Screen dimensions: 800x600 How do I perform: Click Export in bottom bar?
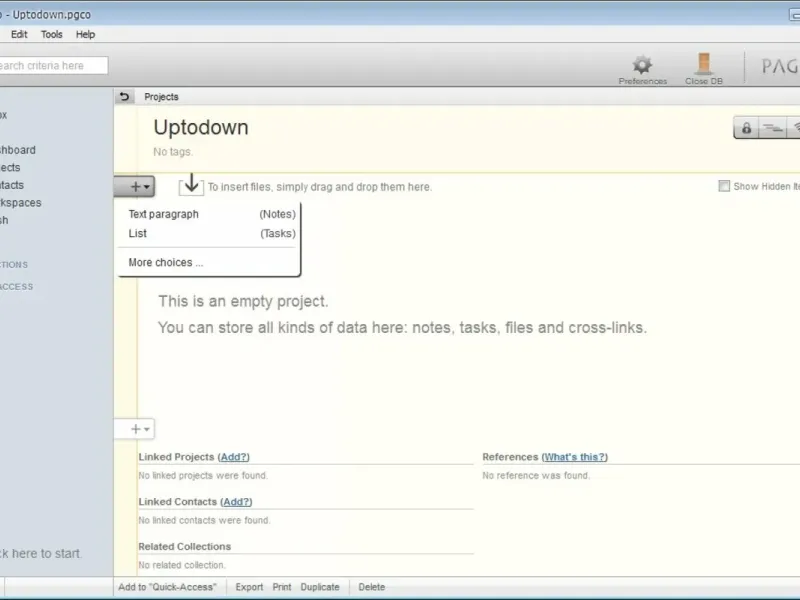[249, 587]
